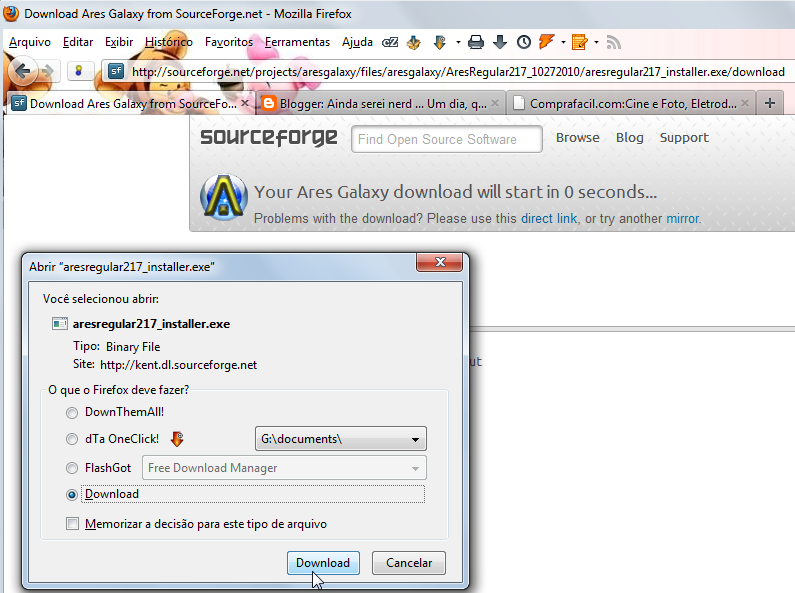Open the Ajuda menu
This screenshot has height=593, width=795.
pos(357,42)
